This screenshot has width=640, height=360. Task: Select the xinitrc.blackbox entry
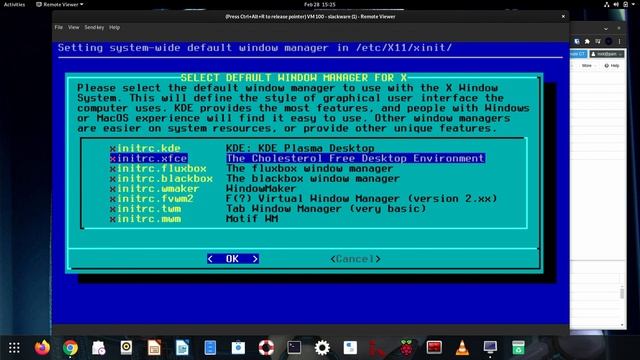pyautogui.click(x=161, y=178)
